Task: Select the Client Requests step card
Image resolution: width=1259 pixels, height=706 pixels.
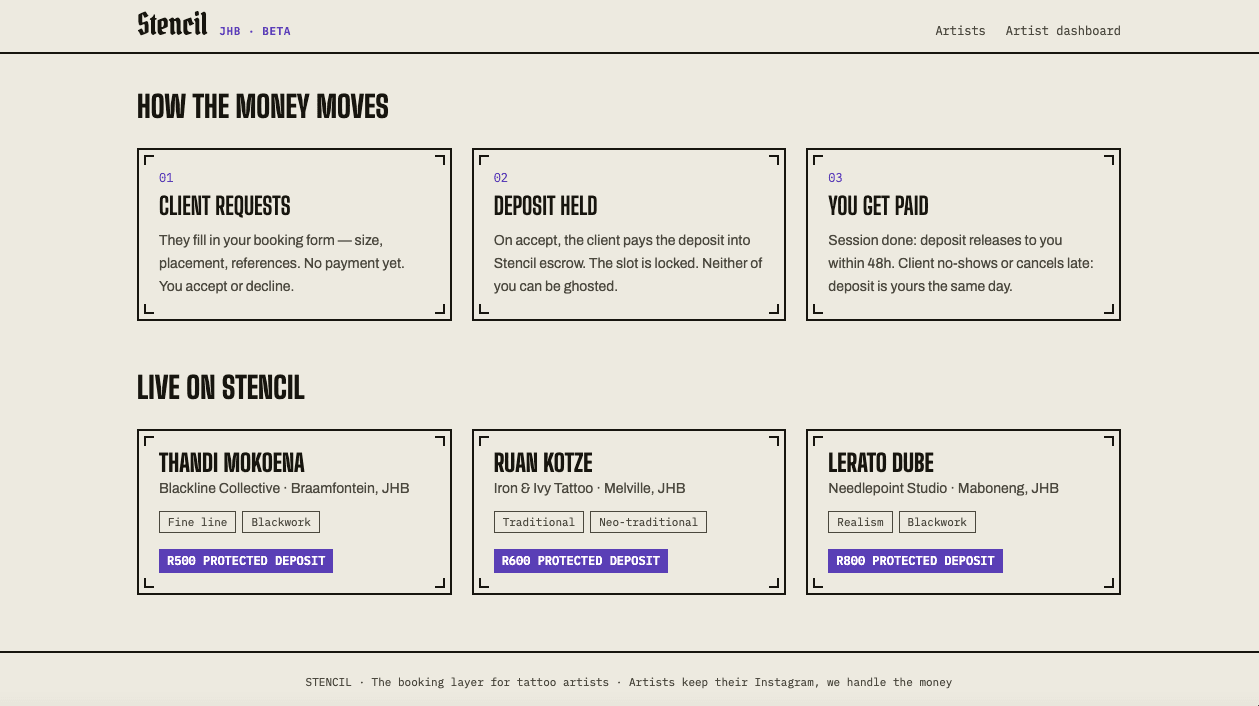Action: (294, 235)
